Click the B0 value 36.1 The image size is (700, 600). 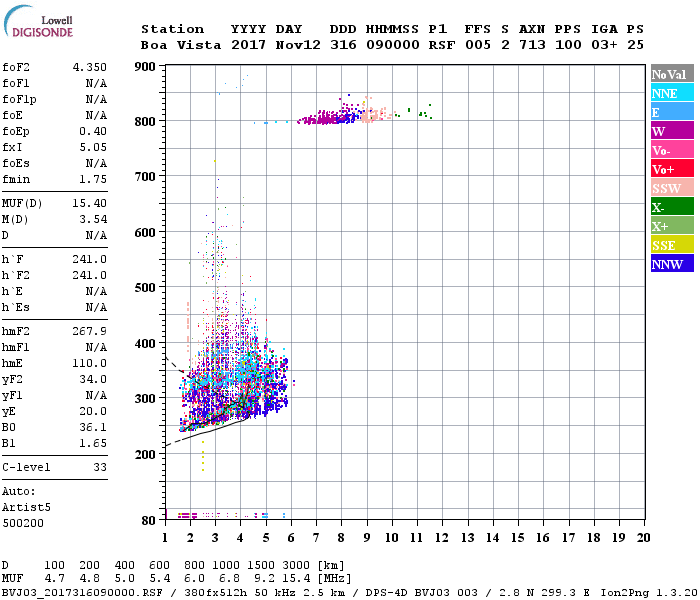[x=93, y=427]
